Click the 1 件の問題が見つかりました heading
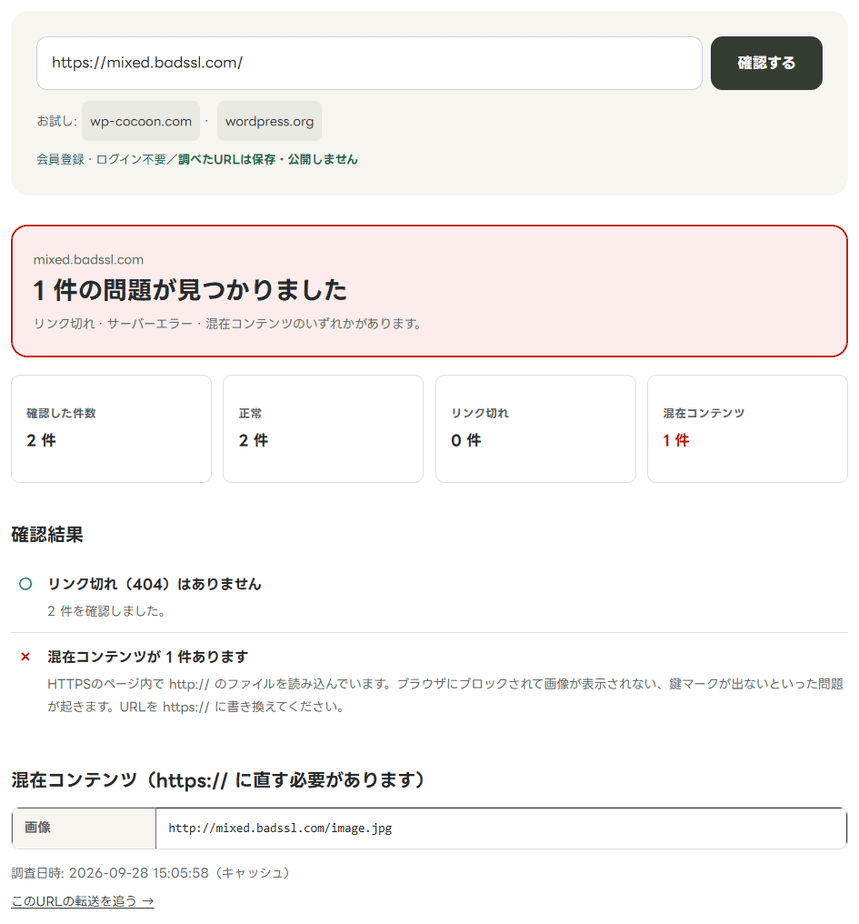Image resolution: width=859 pixels, height=924 pixels. point(190,291)
